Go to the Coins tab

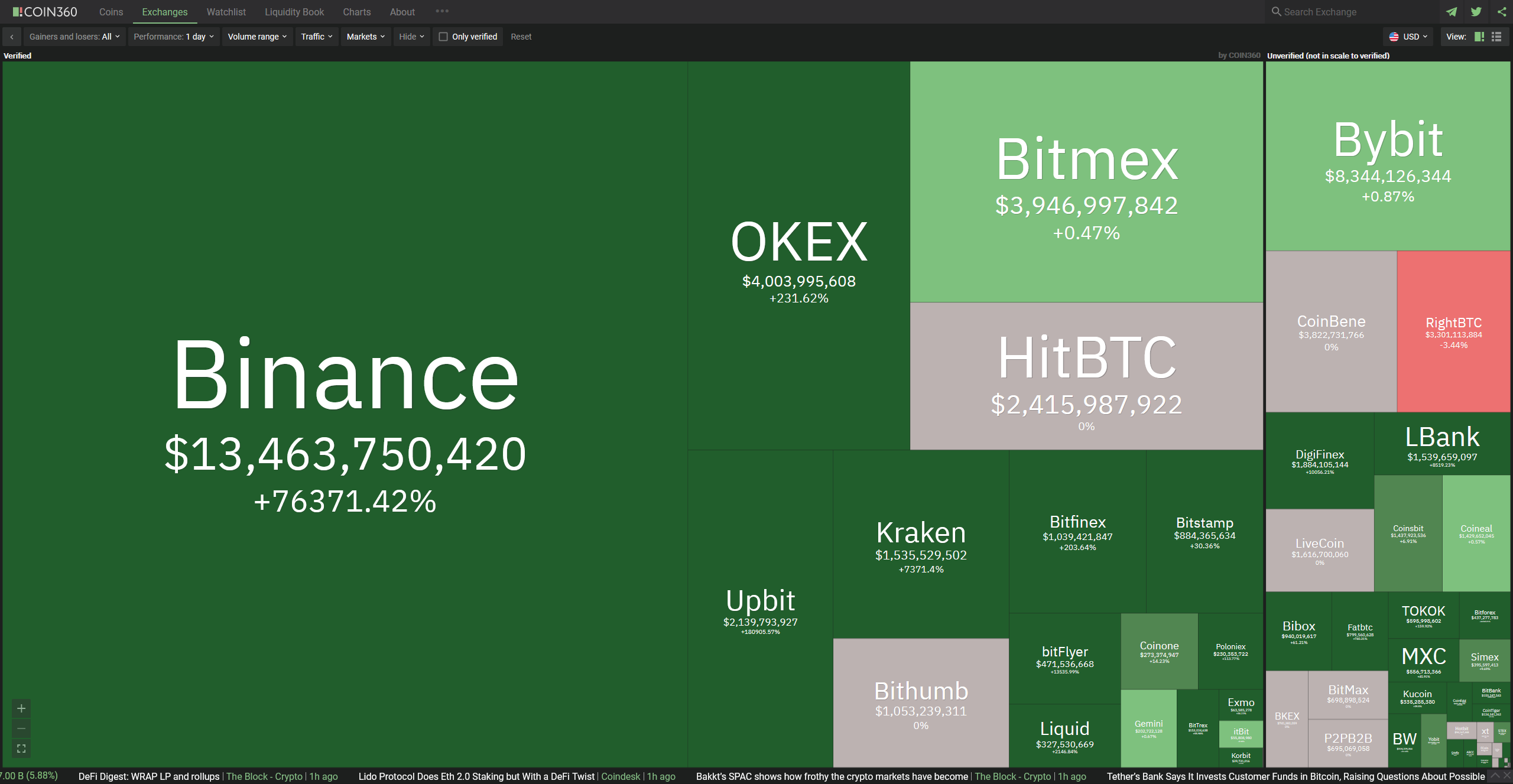pyautogui.click(x=111, y=12)
